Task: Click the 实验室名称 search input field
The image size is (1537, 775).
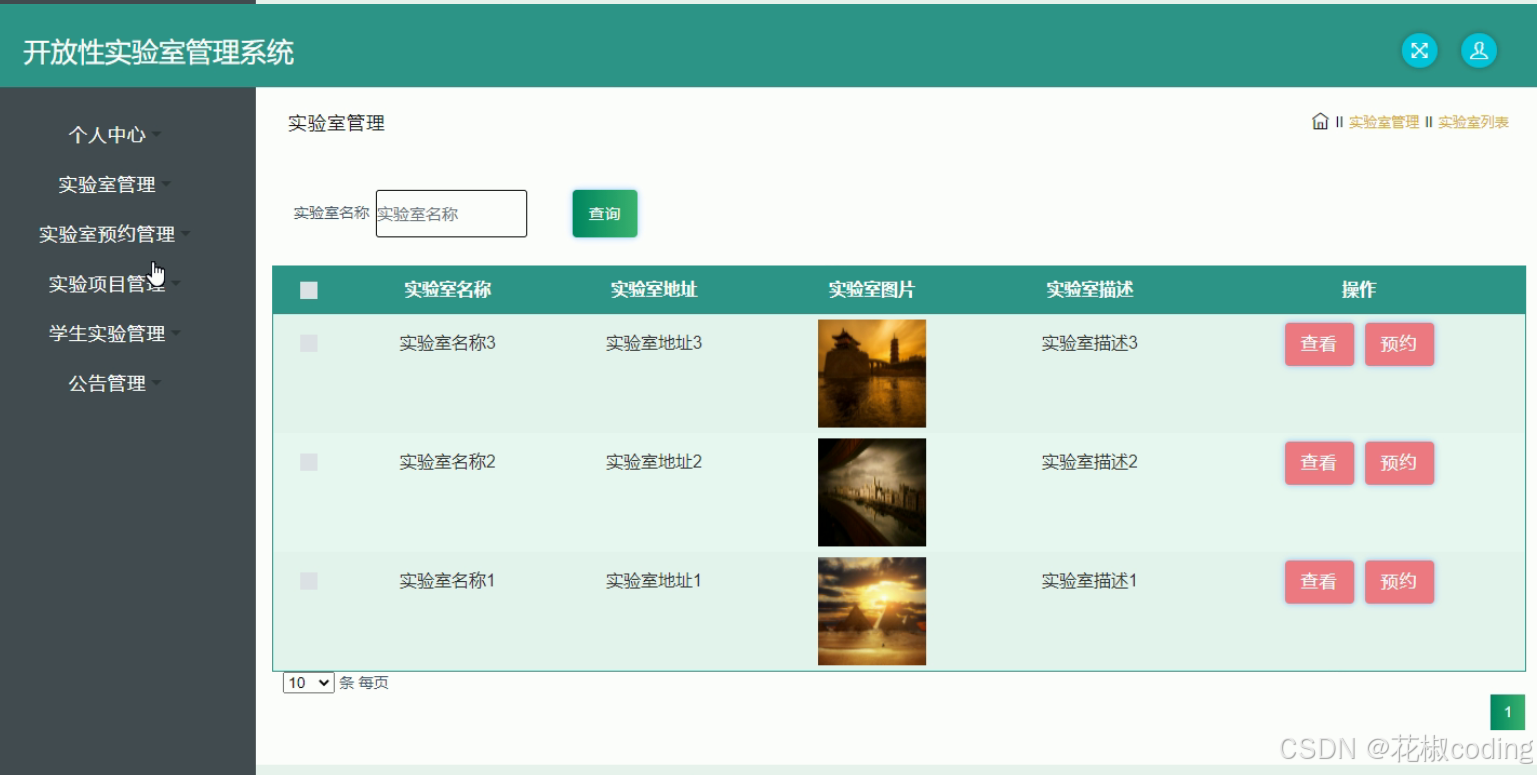Action: [x=451, y=213]
